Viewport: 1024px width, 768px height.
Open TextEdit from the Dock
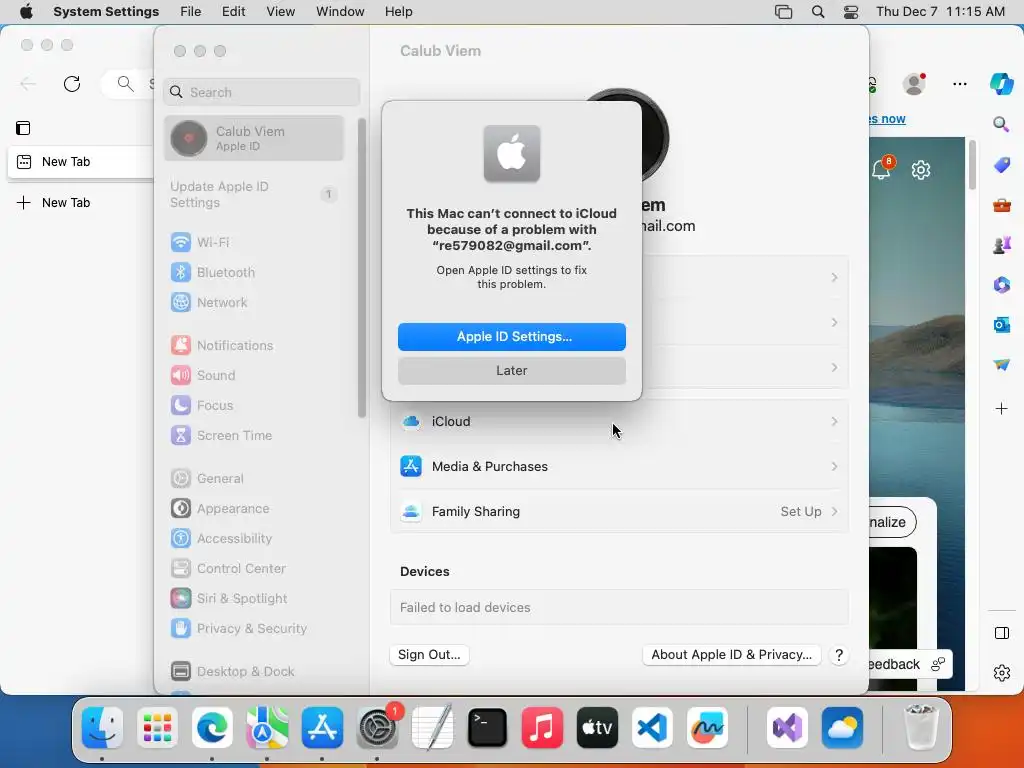[432, 727]
